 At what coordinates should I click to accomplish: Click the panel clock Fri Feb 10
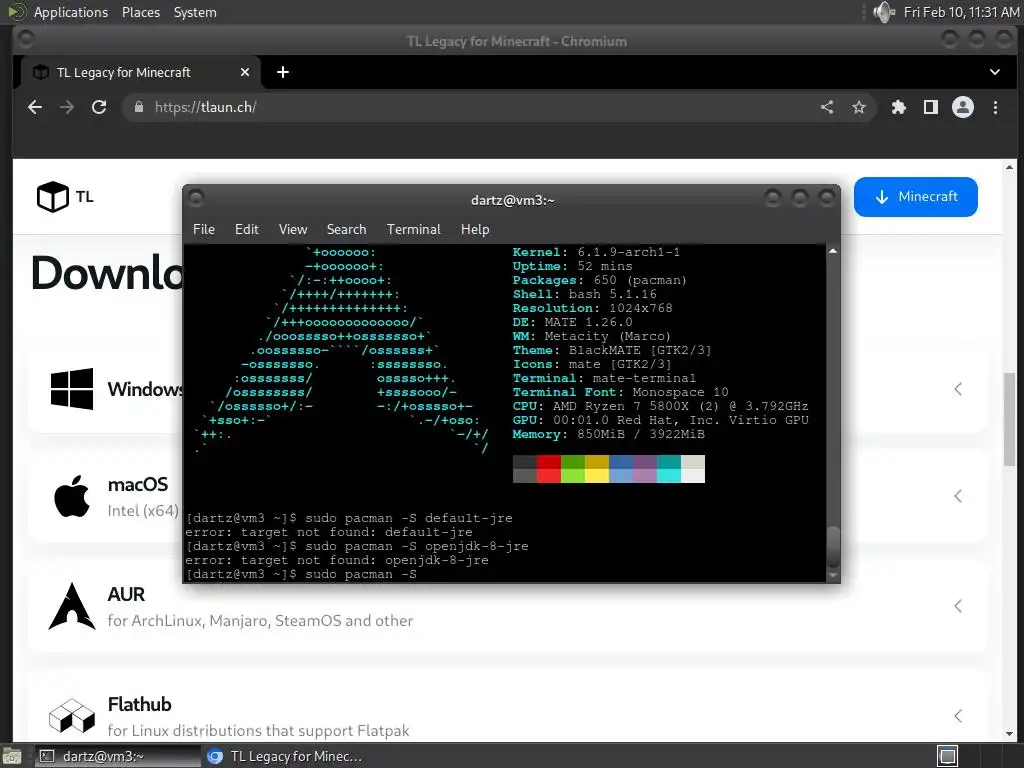click(x=961, y=12)
